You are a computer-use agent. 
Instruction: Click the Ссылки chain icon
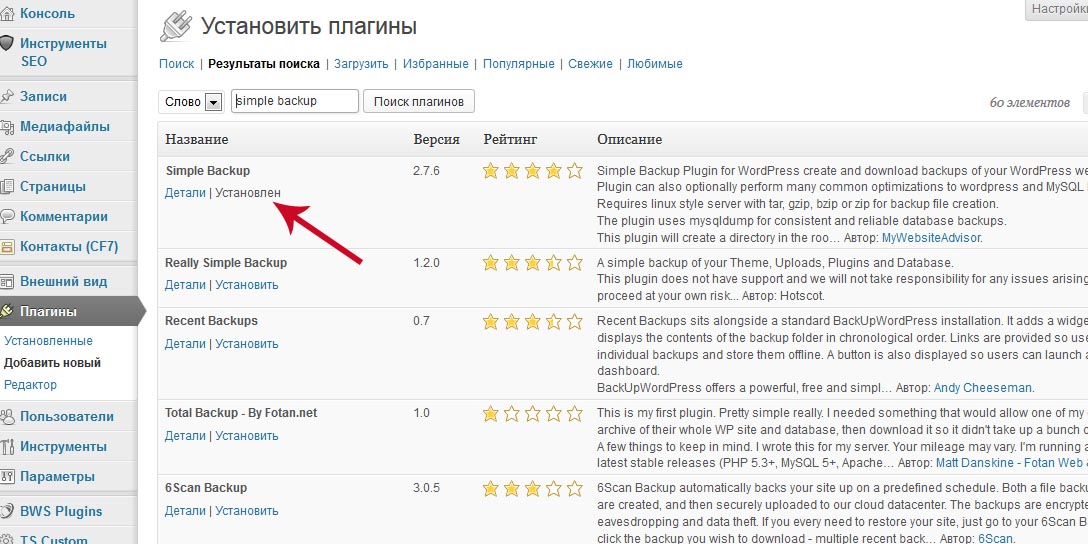(x=6, y=156)
